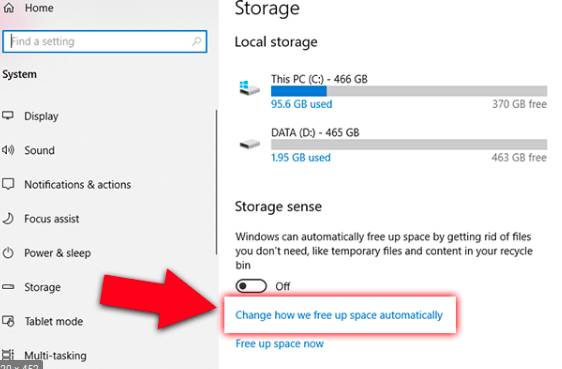Screen dimensions: 562x369
Task: Click the Notifications speech bubble icon
Action: 8,184
